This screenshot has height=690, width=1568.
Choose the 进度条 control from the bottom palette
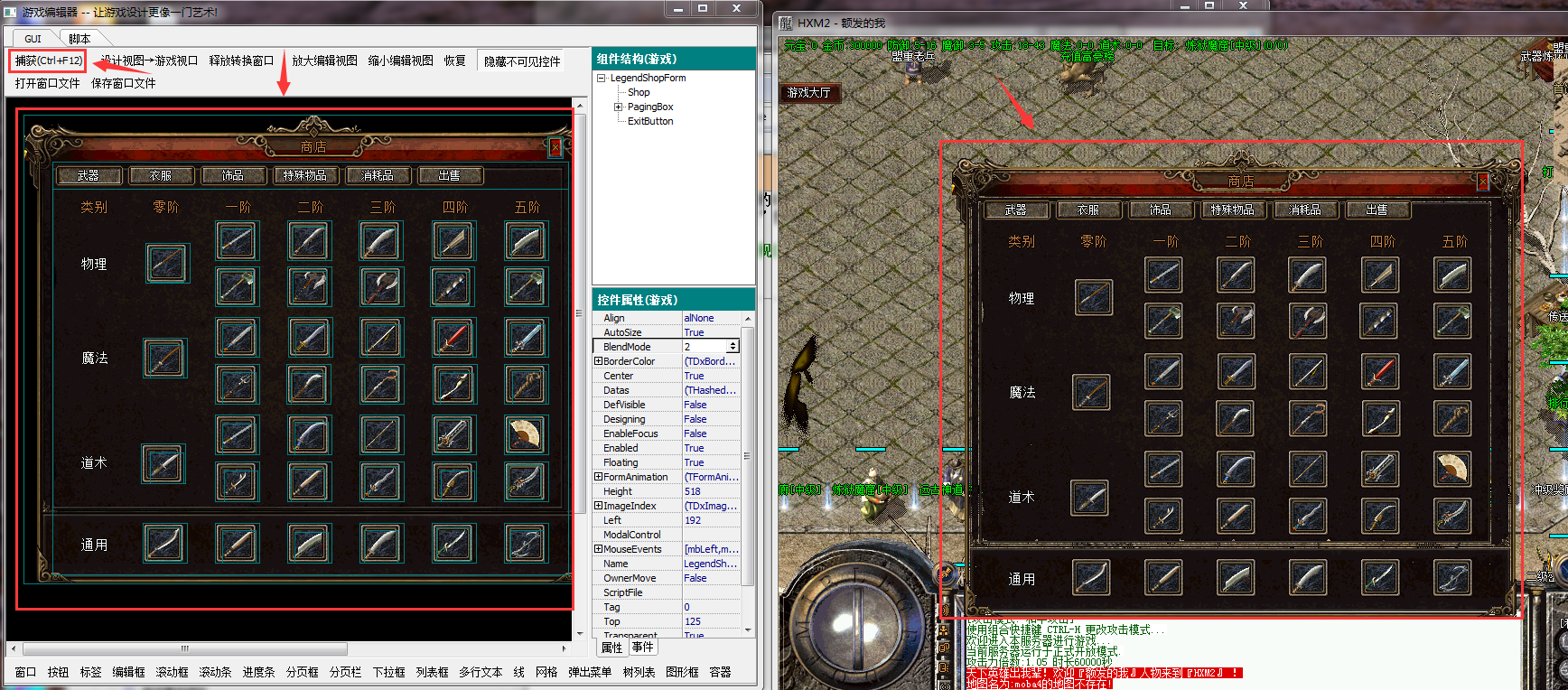258,672
